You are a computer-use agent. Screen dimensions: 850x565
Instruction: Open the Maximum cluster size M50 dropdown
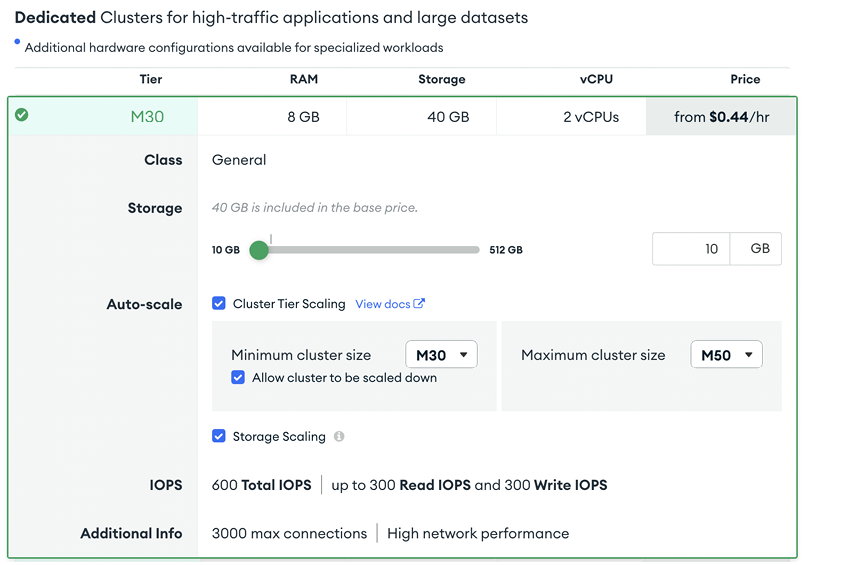pyautogui.click(x=726, y=355)
